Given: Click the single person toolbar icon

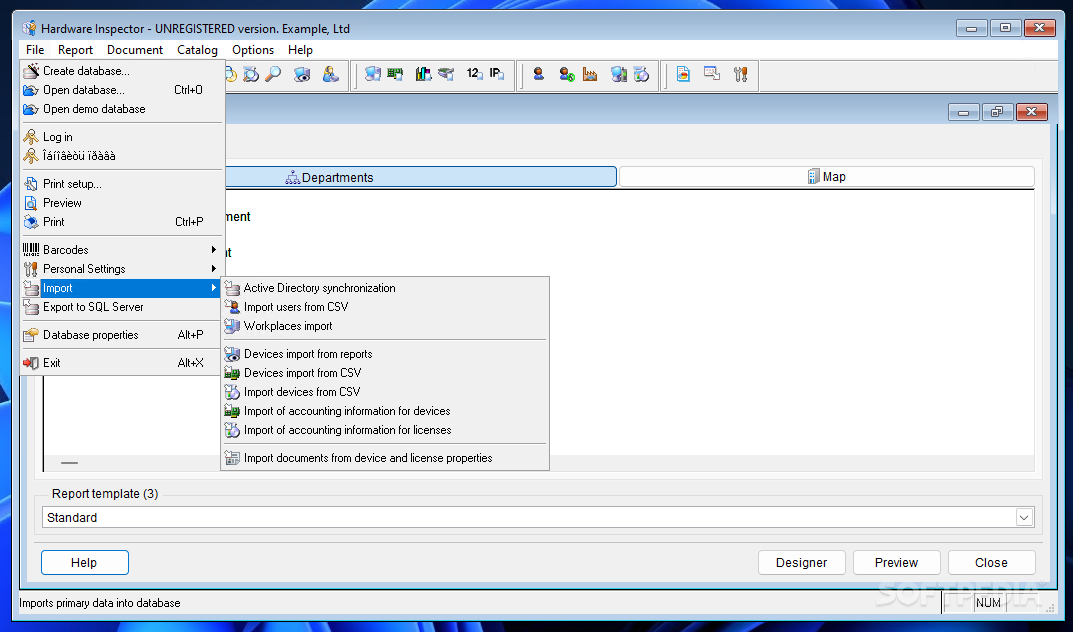Looking at the screenshot, I should click(x=539, y=74).
